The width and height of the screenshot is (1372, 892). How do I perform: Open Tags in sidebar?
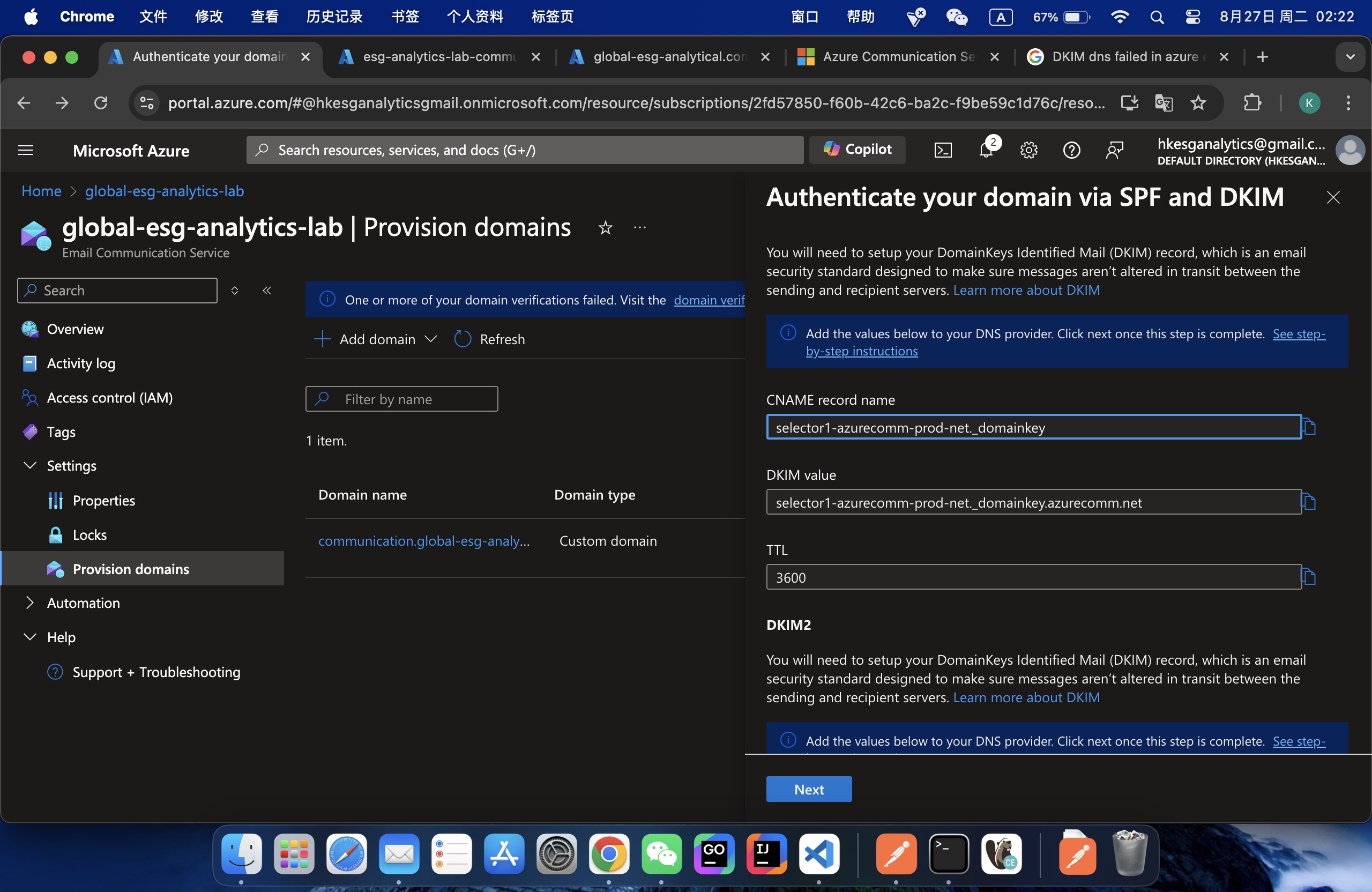pyautogui.click(x=61, y=432)
